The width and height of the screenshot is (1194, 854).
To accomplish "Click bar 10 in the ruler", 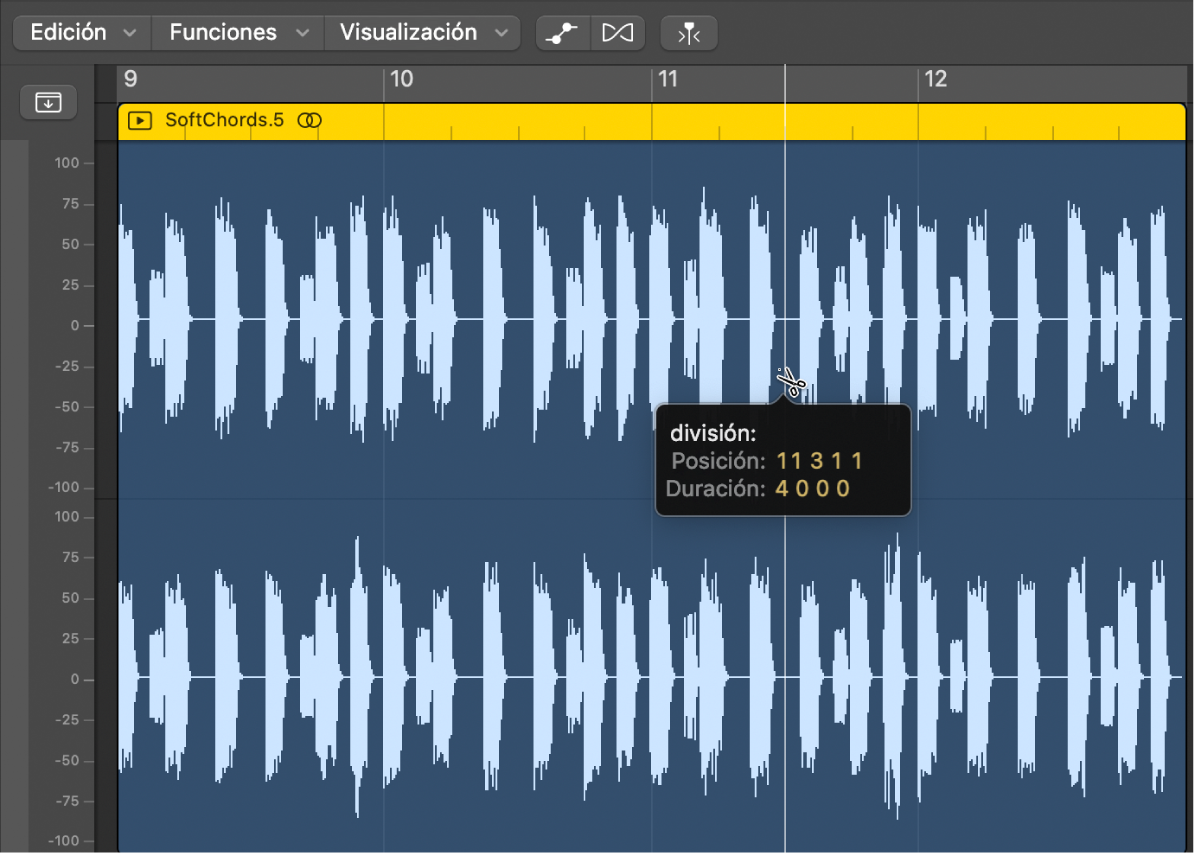I will tap(401, 79).
